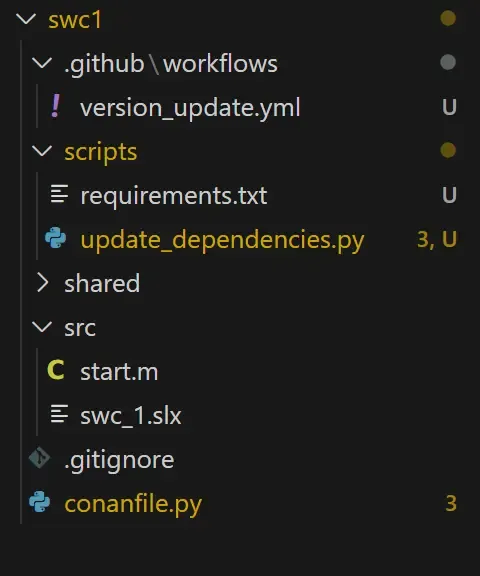Collapse the .github\workflows folder chevron

coord(42,63)
